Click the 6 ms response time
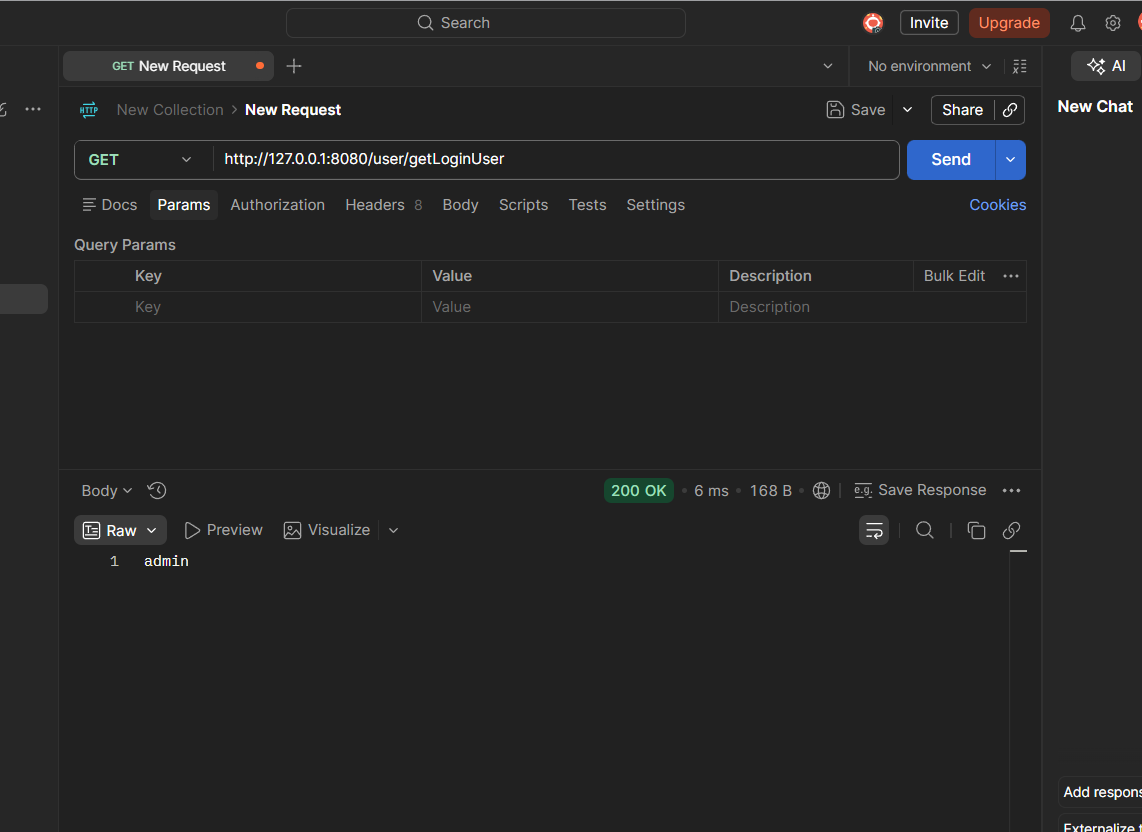1142x832 pixels. click(711, 491)
